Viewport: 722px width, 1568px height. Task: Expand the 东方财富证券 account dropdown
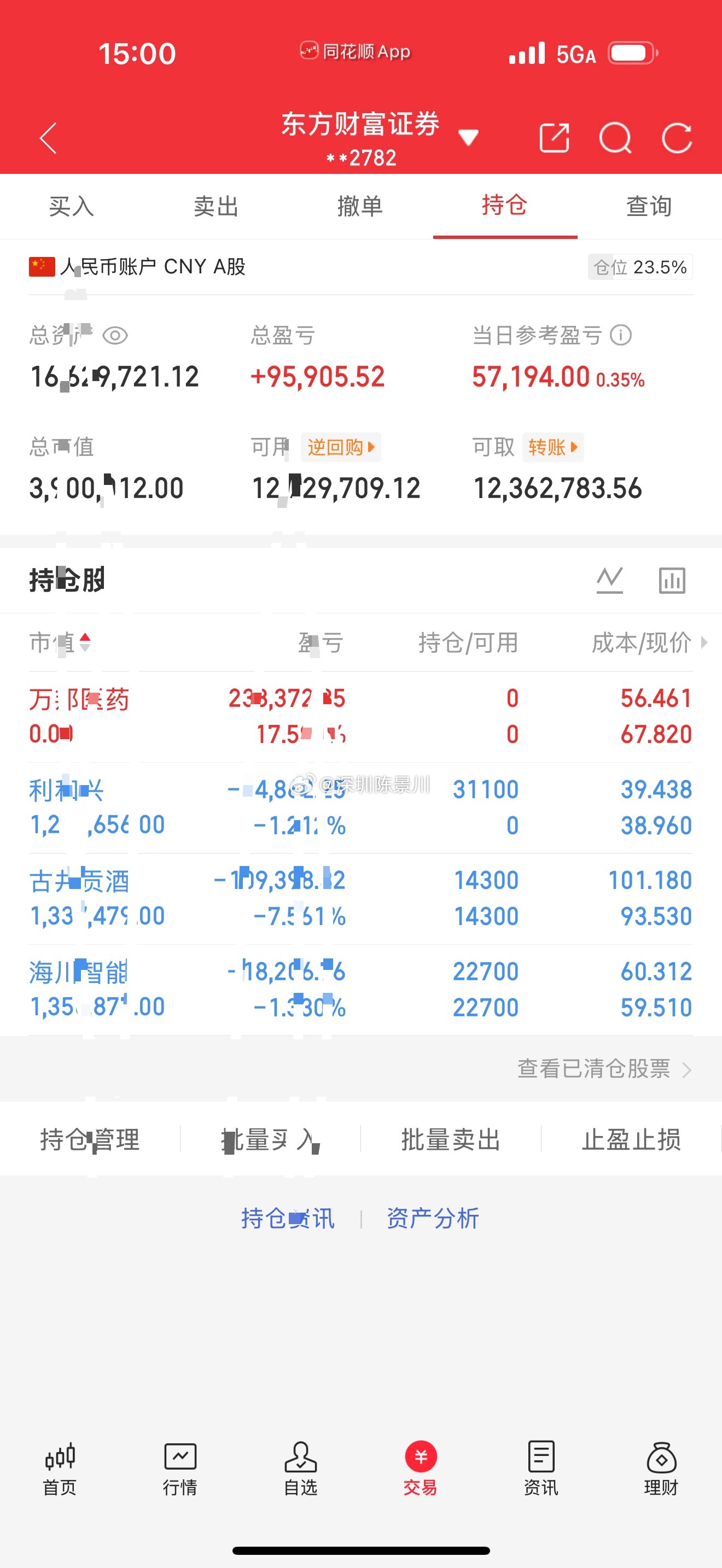pyautogui.click(x=468, y=138)
